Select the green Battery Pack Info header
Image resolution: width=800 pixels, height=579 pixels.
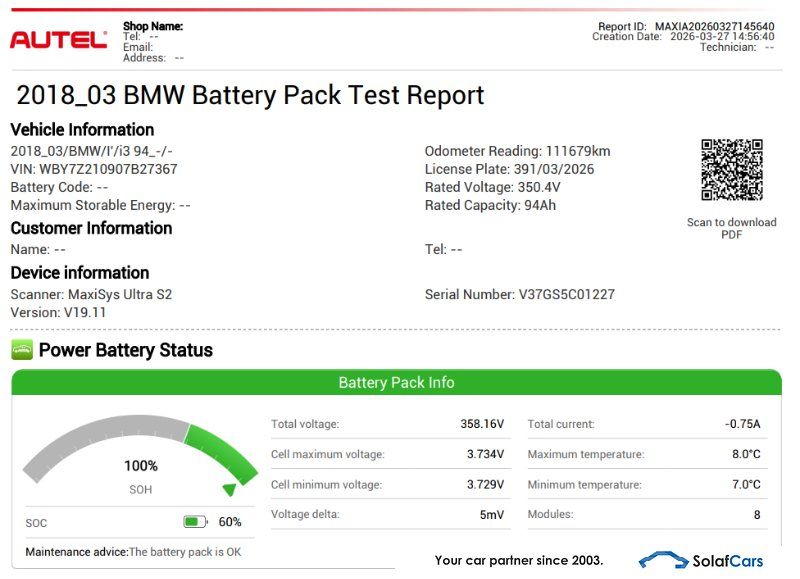(x=396, y=382)
